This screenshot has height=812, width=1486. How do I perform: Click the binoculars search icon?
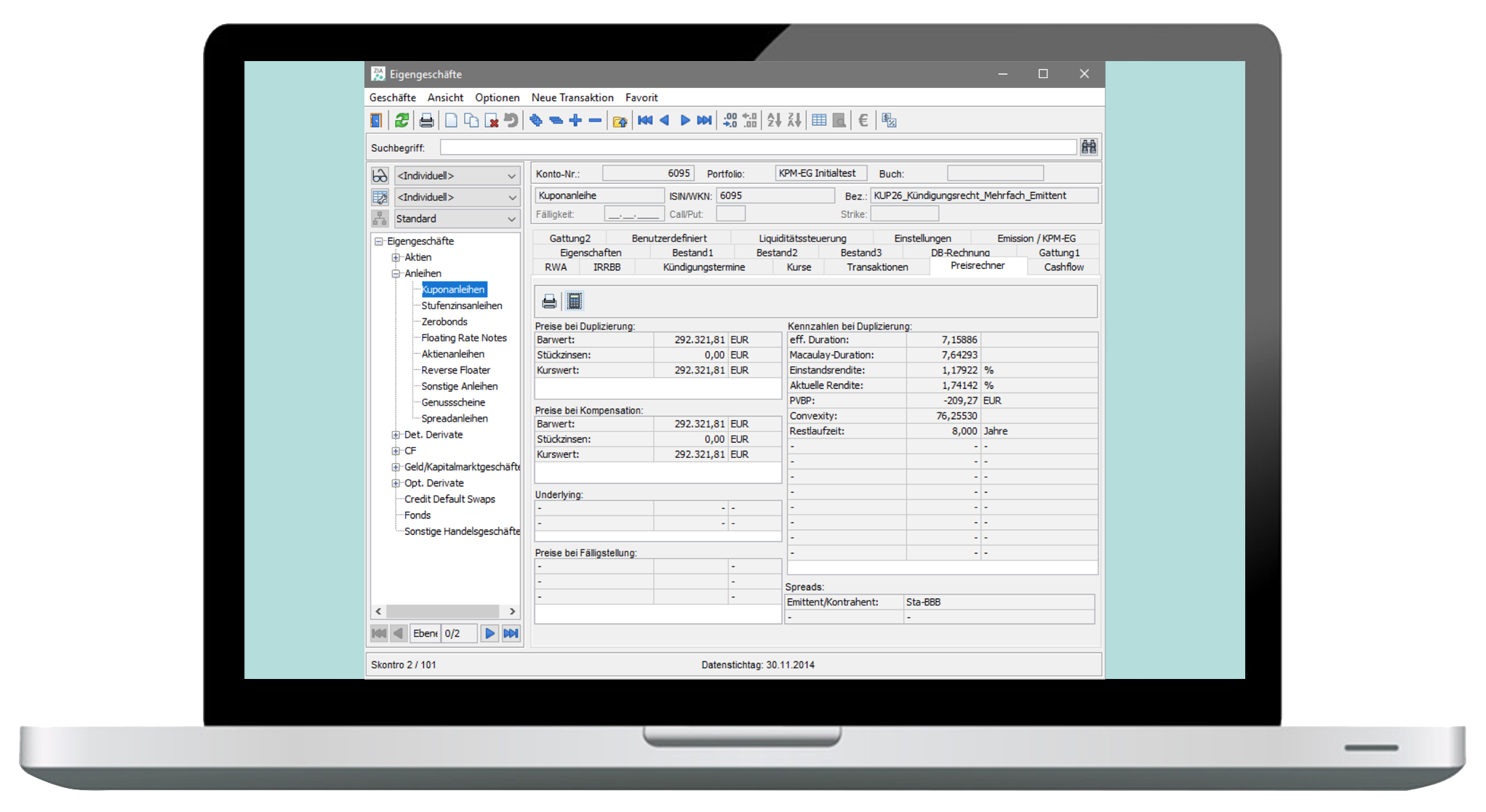pos(1088,147)
